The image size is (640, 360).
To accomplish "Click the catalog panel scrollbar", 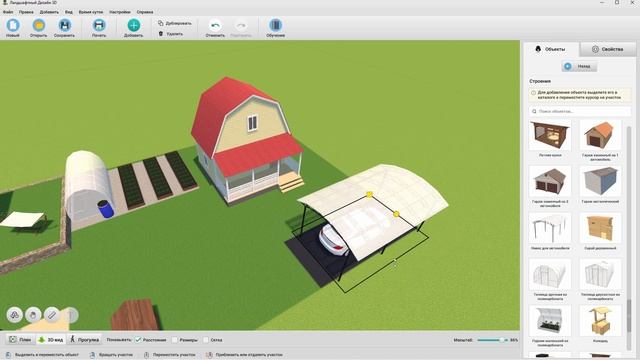I will click(629, 315).
